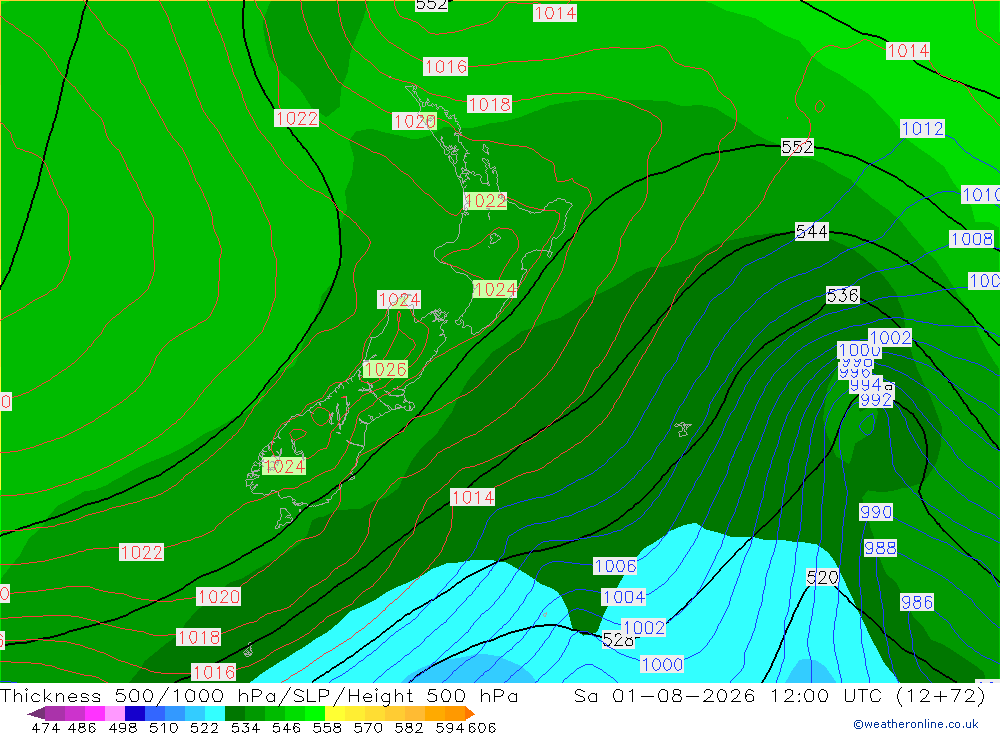
Task: Click the blue '1006' isobar label
Action: point(615,566)
